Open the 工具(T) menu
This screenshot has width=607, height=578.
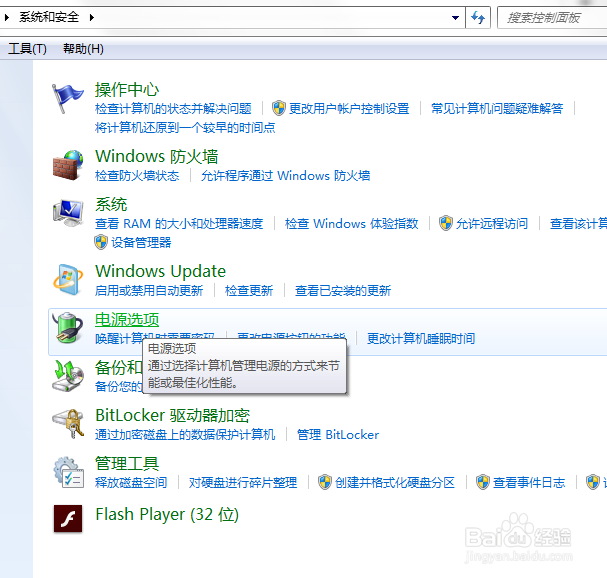coord(27,49)
